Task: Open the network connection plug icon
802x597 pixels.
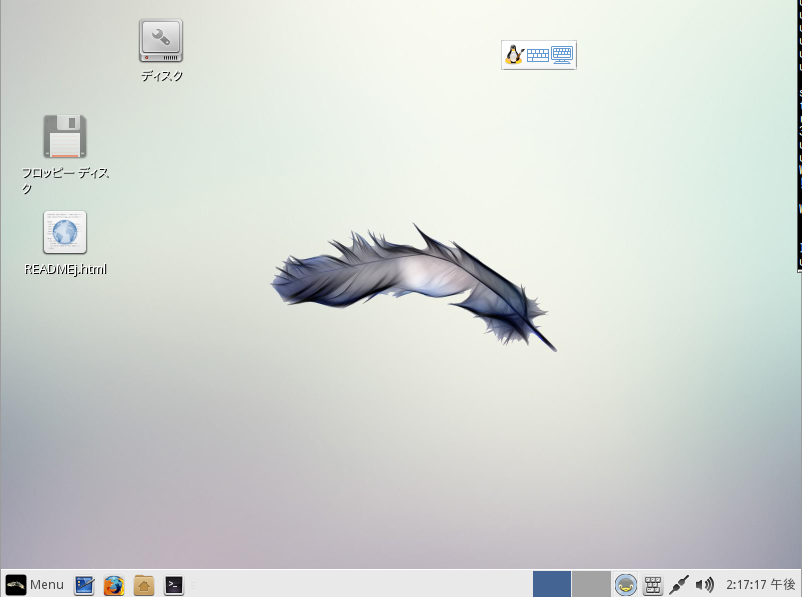Action: tap(679, 585)
